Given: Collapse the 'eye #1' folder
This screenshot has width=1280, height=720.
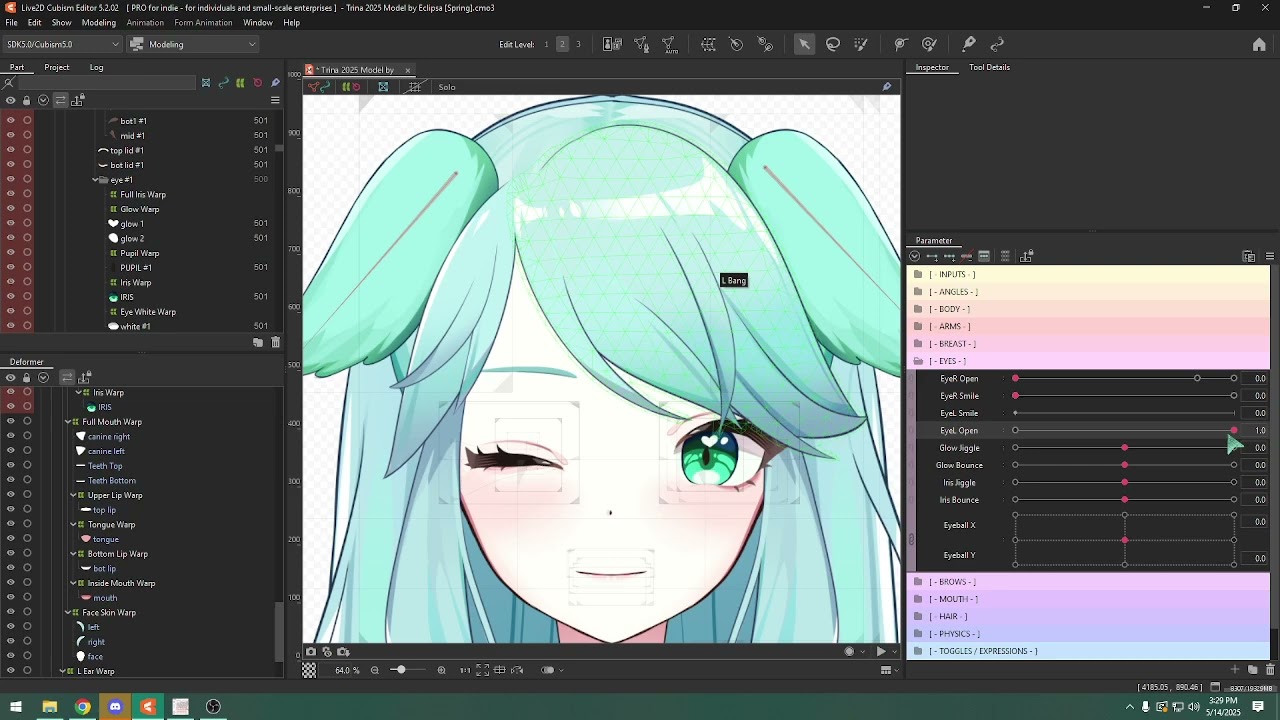Looking at the screenshot, I should pyautogui.click(x=95, y=180).
